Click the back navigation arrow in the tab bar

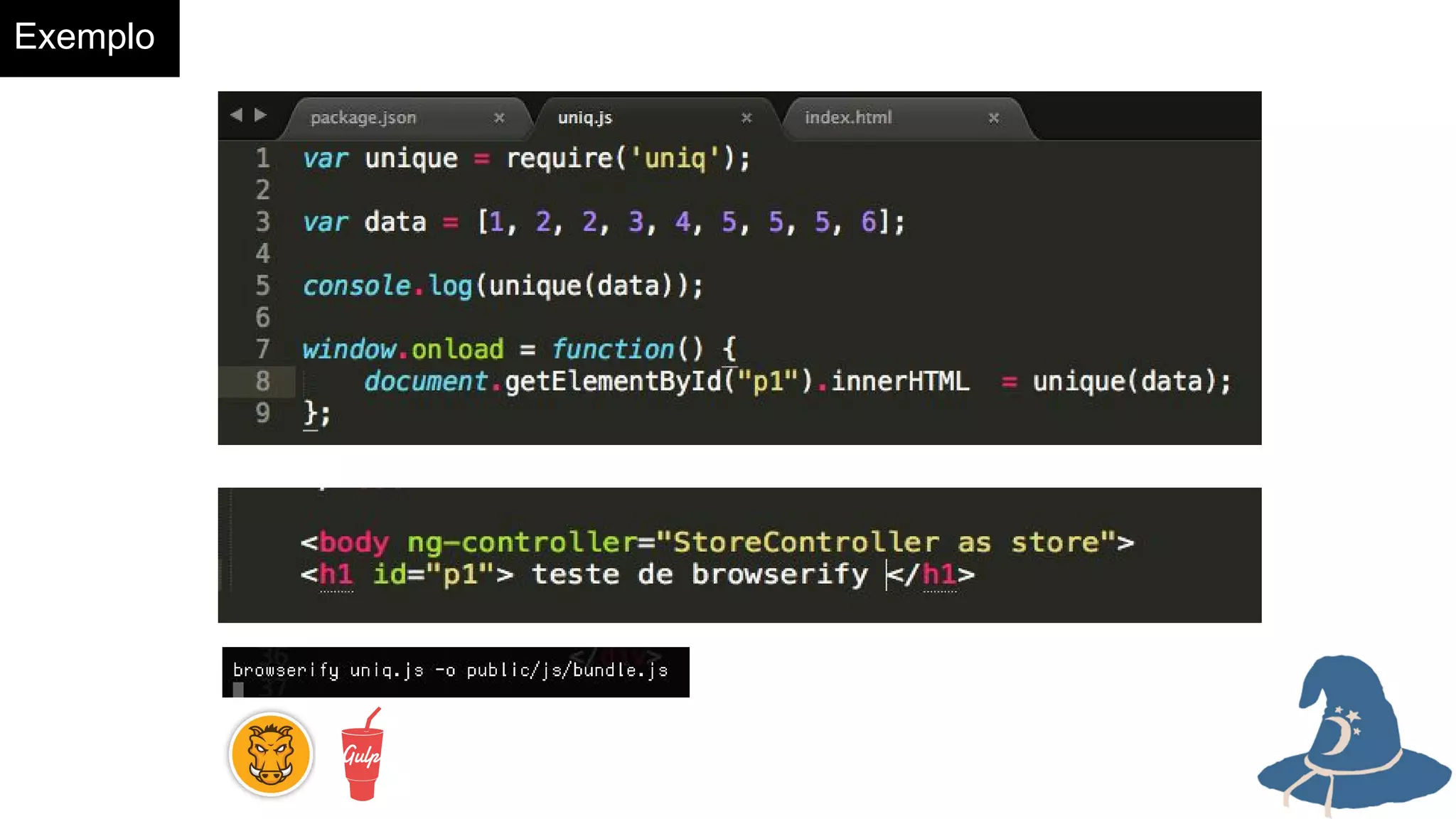pyautogui.click(x=236, y=115)
